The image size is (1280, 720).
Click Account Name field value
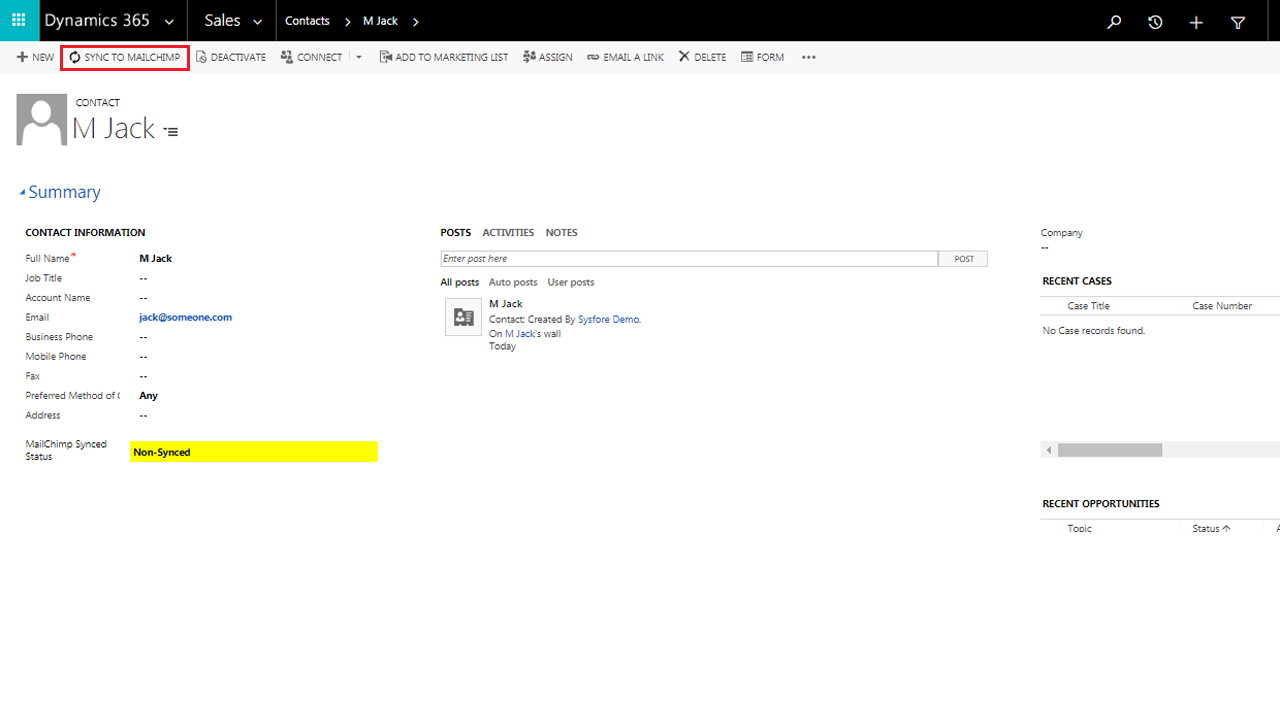[144, 297]
